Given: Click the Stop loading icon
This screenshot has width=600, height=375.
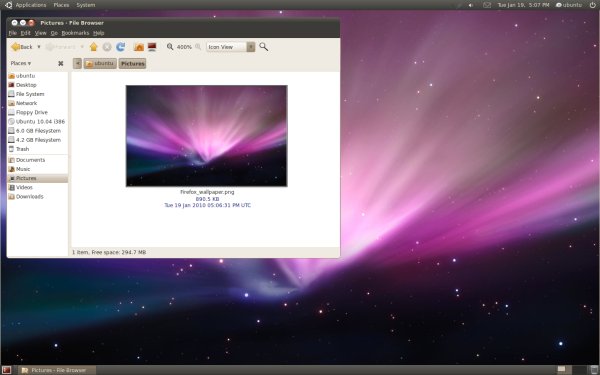Looking at the screenshot, I should point(107,47).
